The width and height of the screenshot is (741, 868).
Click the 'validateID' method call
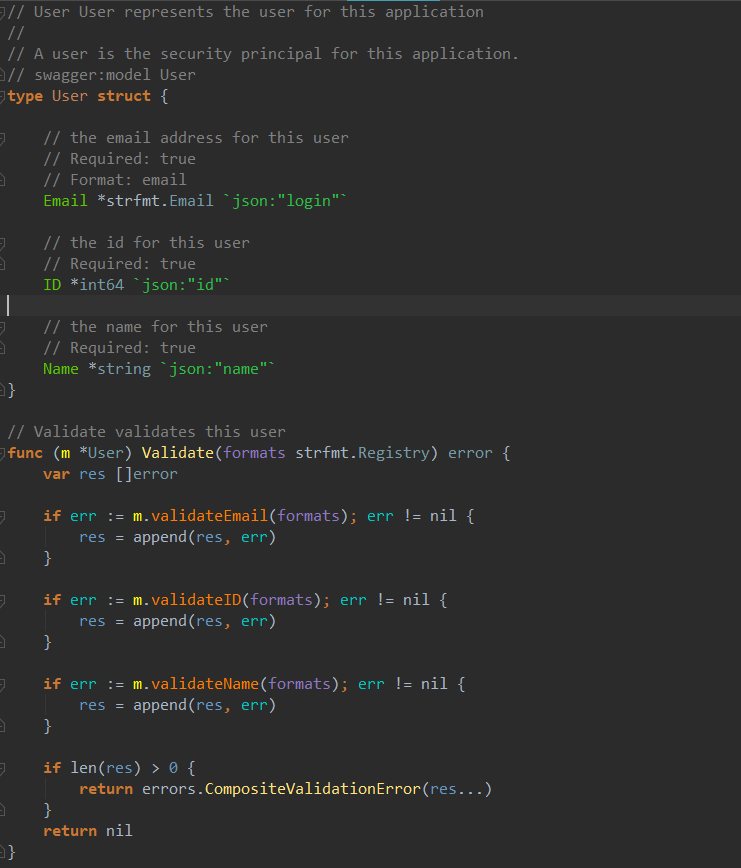point(196,600)
